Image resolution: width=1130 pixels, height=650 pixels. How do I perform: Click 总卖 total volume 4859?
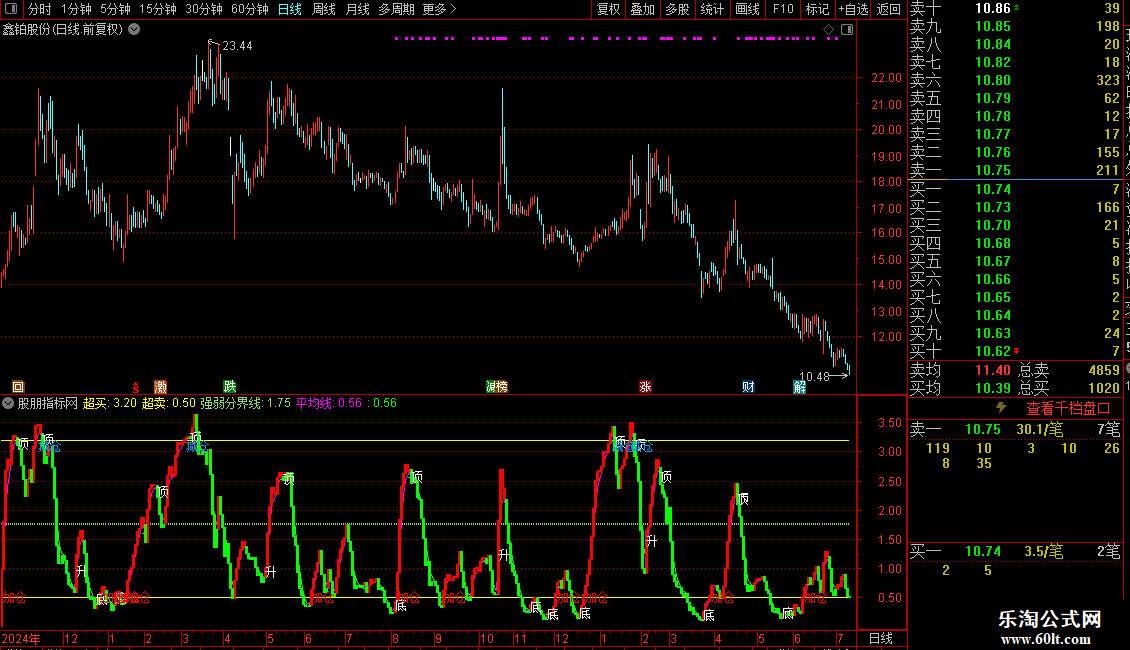[1104, 370]
